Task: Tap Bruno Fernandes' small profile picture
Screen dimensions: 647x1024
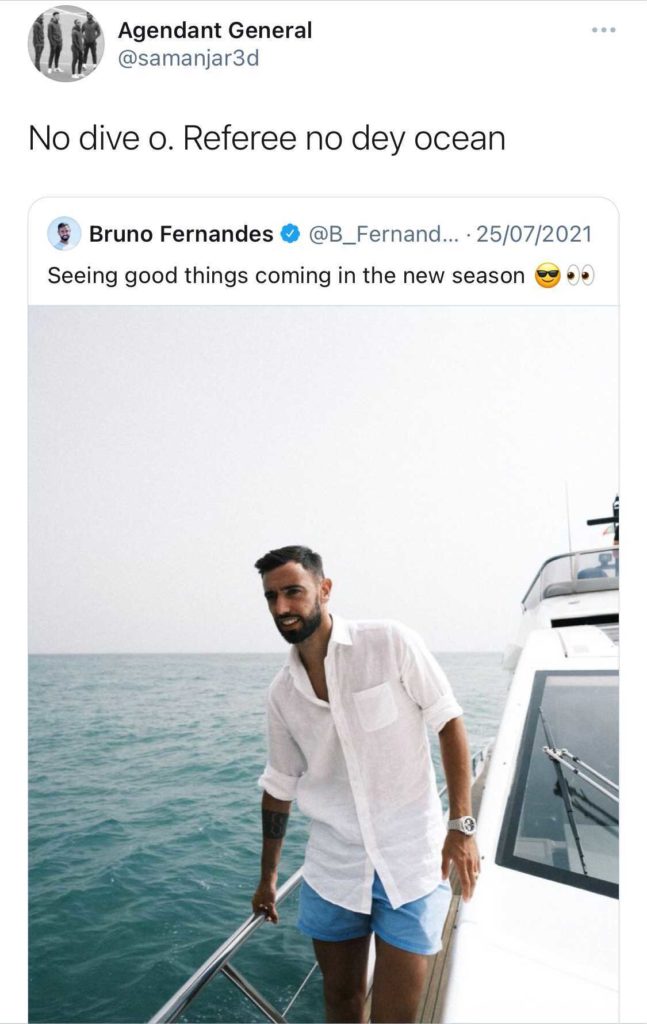Action: 64,234
